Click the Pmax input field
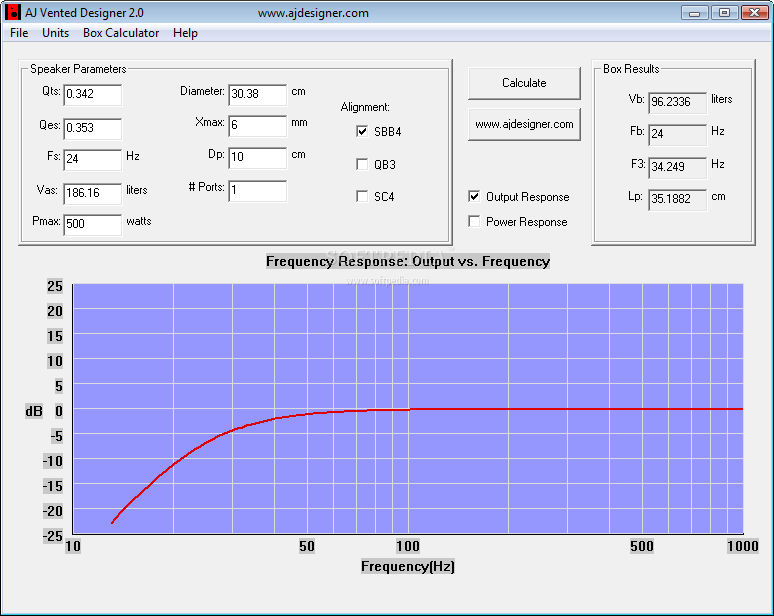Viewport: 774px width, 616px height. [92, 225]
